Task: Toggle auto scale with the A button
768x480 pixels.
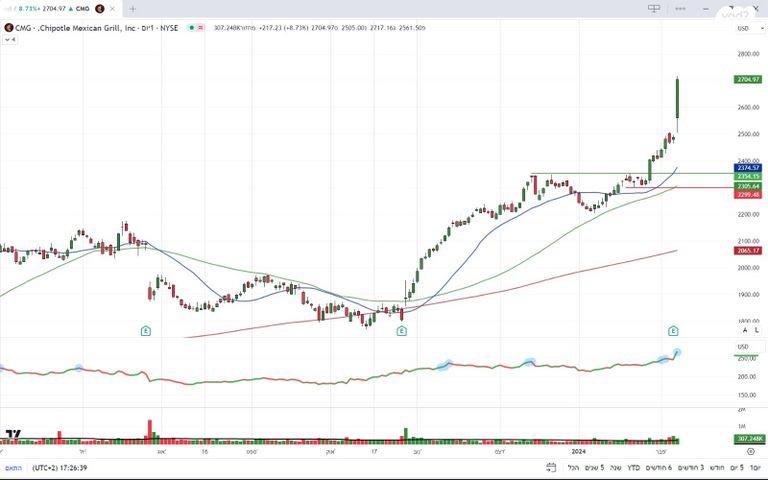Action: tap(743, 330)
